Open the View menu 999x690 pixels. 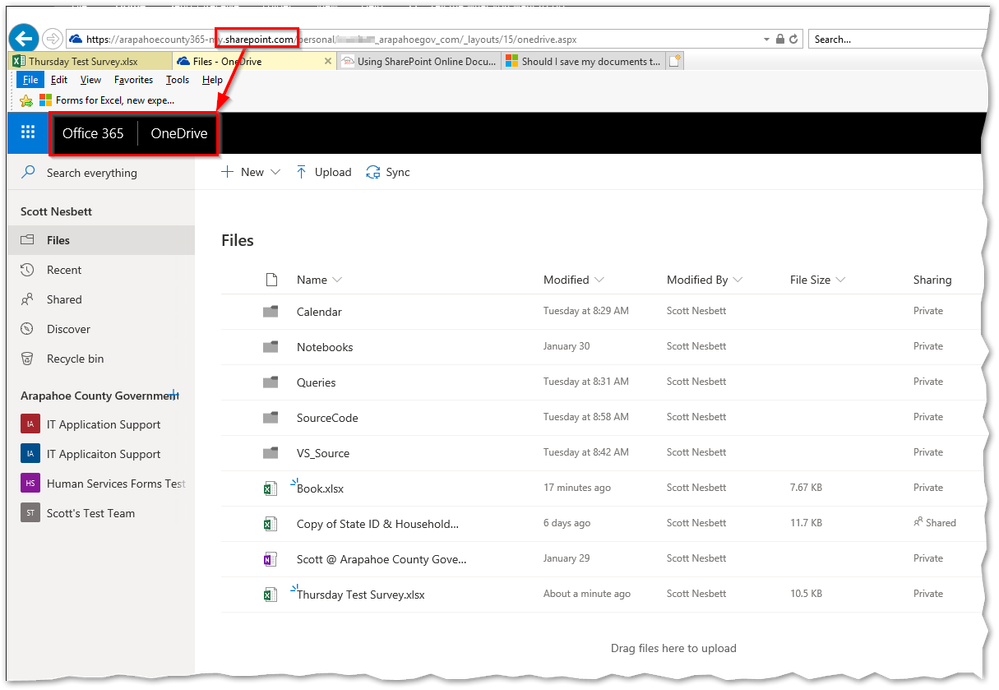(x=90, y=80)
